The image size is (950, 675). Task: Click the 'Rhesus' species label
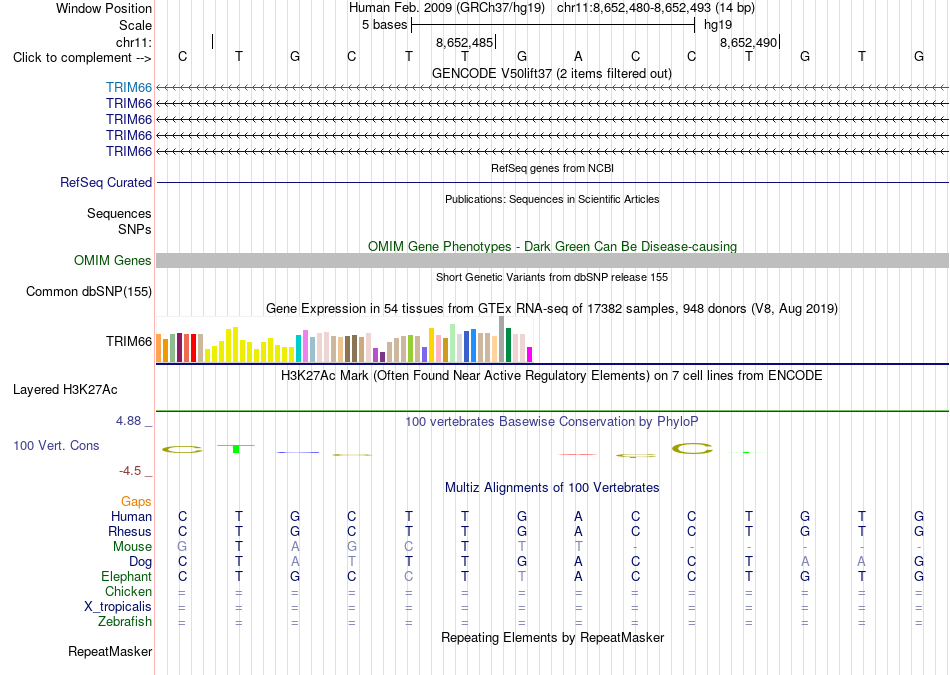pos(130,531)
